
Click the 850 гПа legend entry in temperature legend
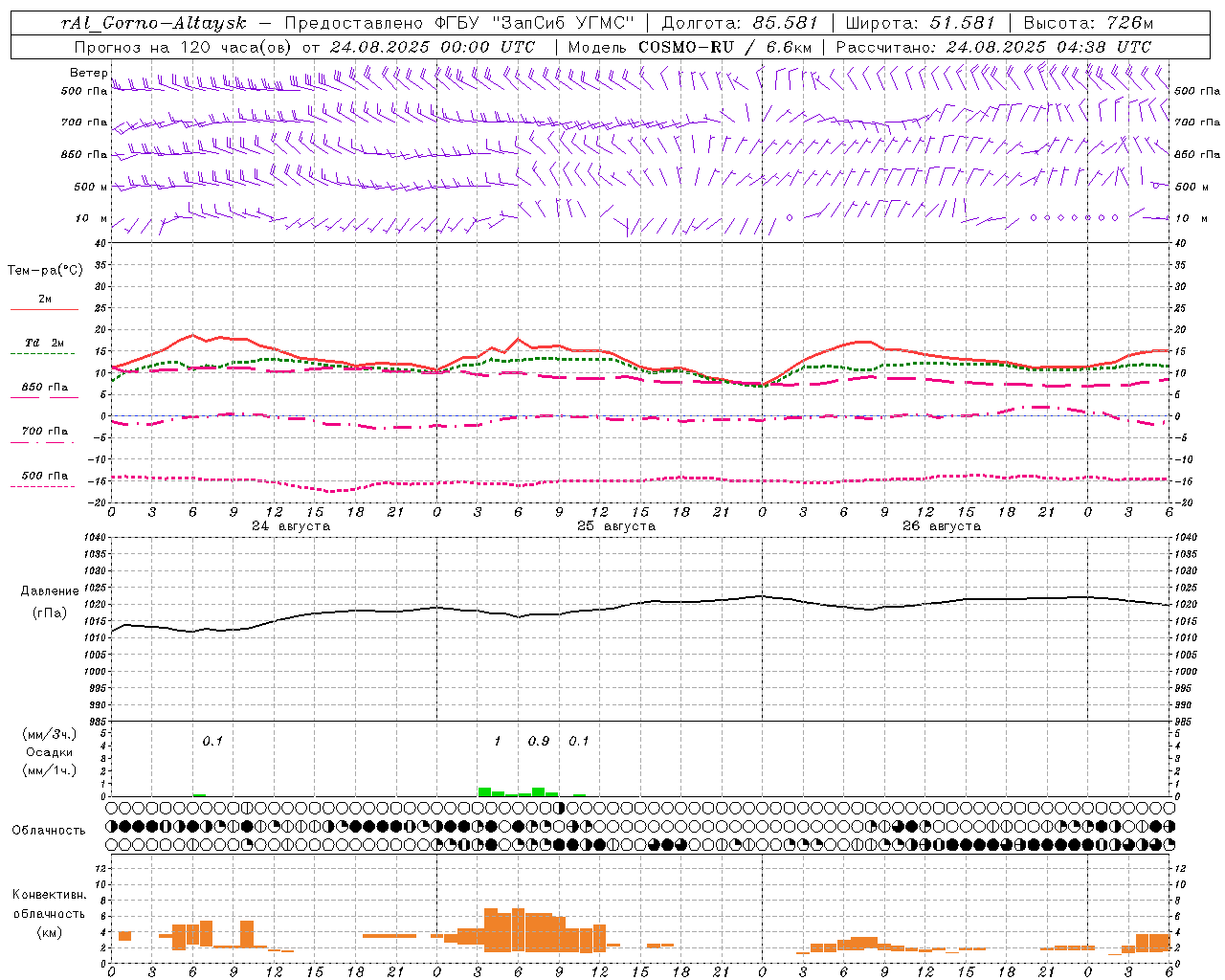44,387
